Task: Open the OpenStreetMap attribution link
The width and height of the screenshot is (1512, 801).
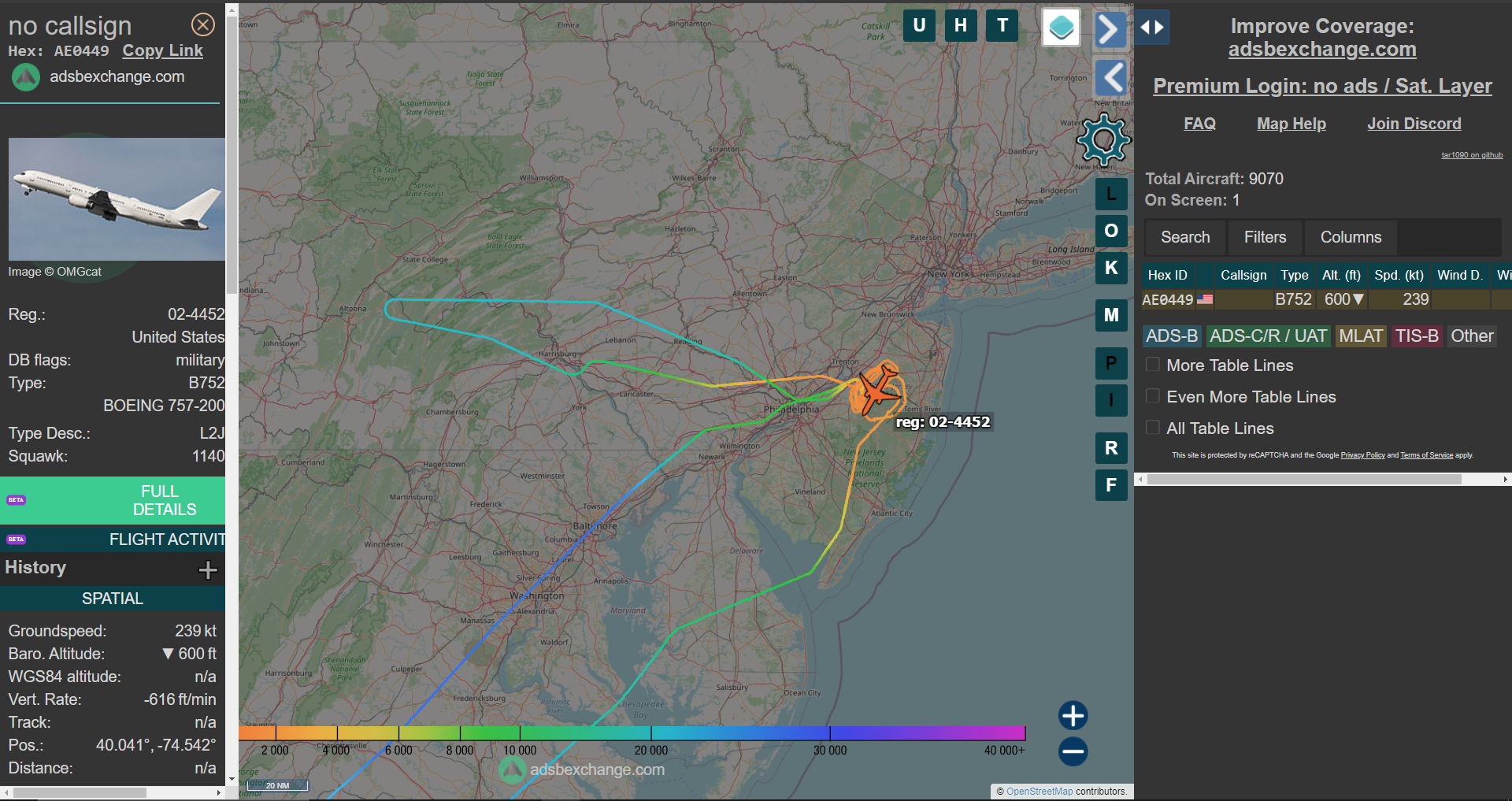Action: coord(1039,792)
